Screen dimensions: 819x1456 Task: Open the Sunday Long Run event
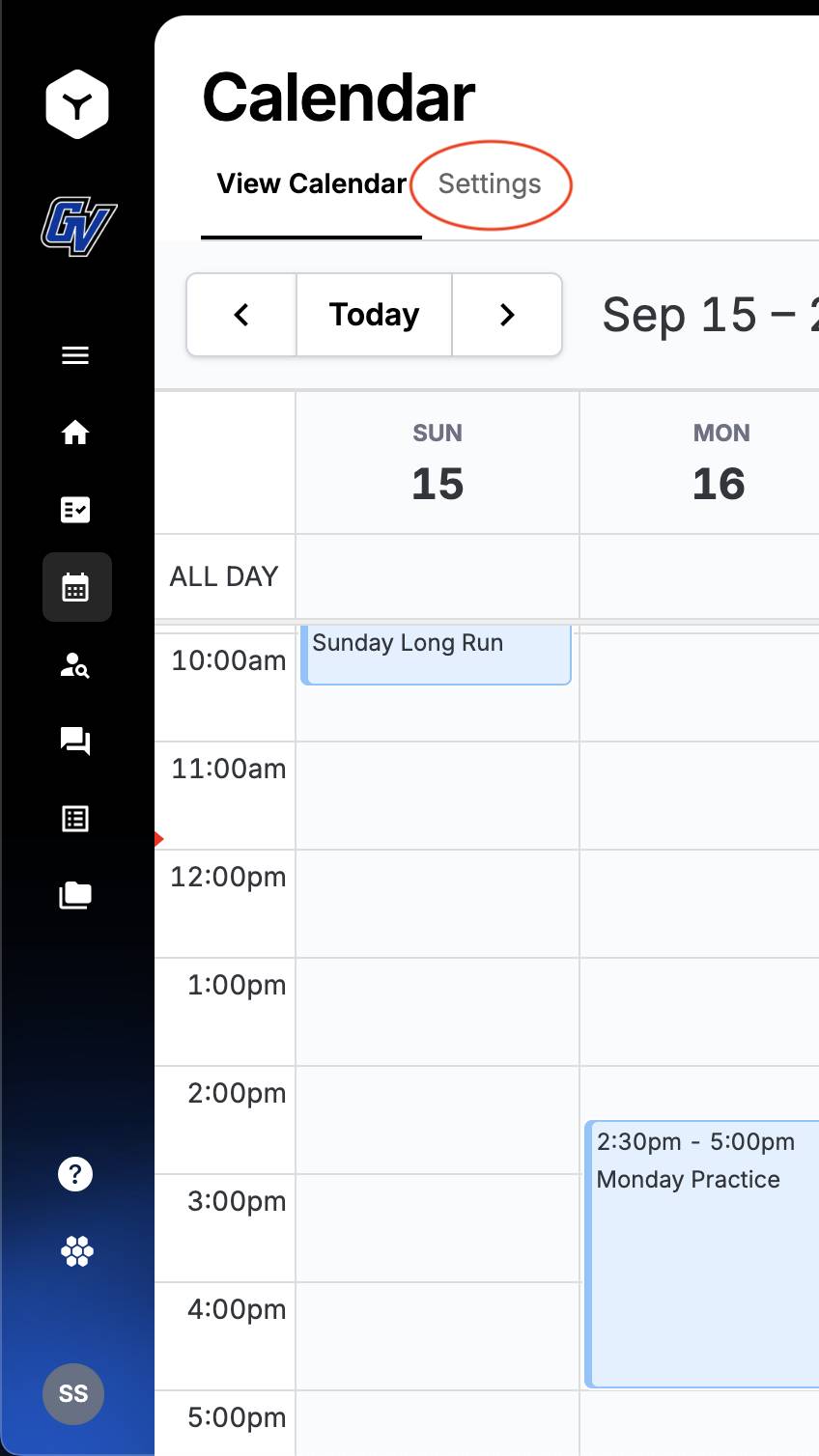436,655
